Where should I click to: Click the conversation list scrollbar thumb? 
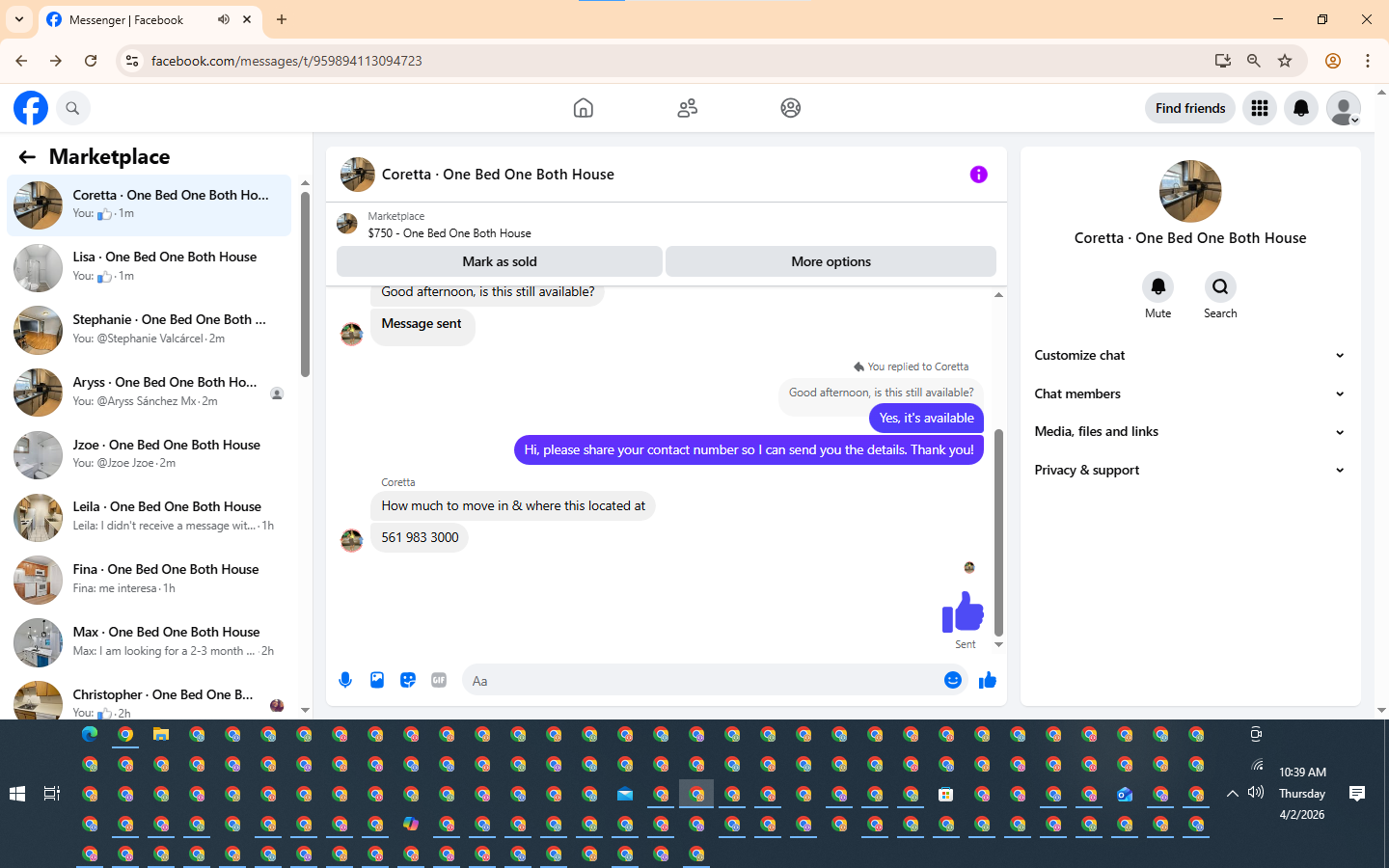[305, 285]
